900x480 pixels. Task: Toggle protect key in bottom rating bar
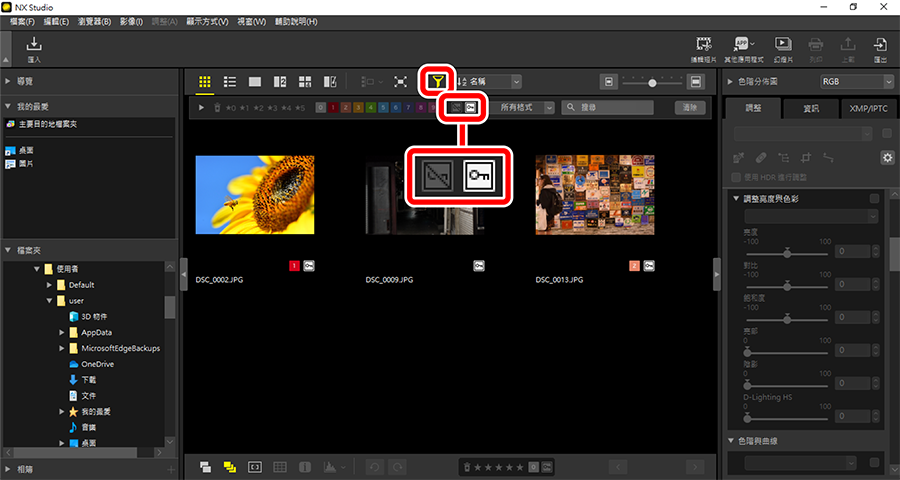pyautogui.click(x=546, y=467)
